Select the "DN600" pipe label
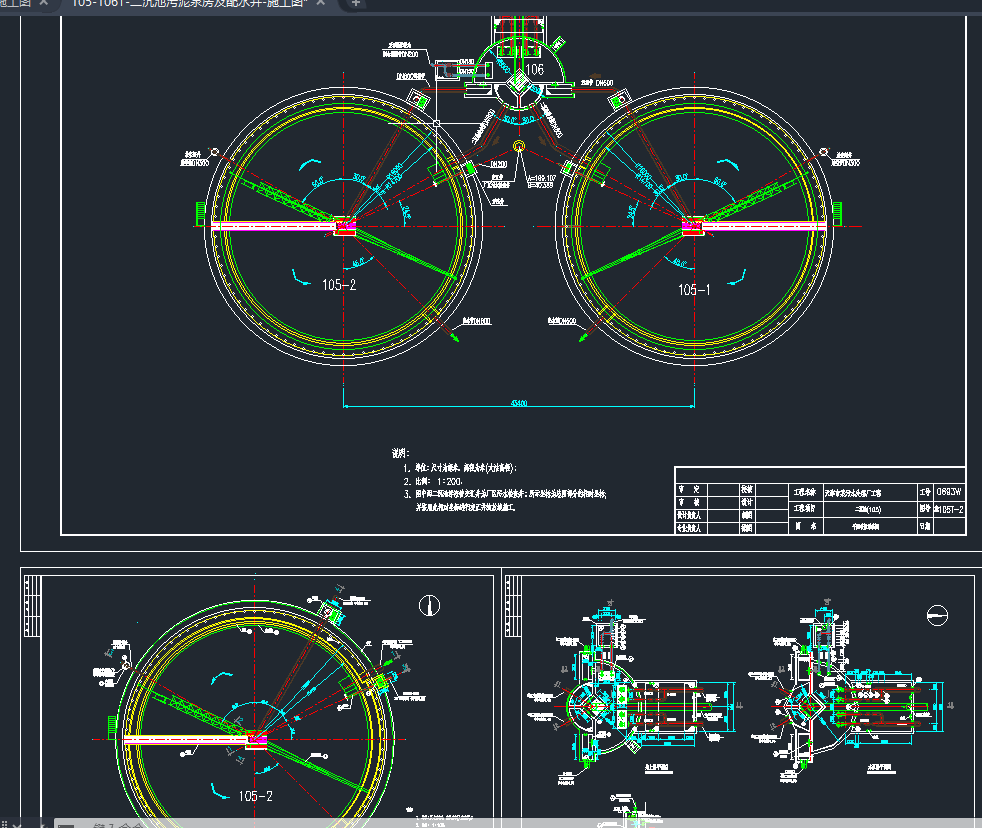The height and width of the screenshot is (828, 982). coord(604,83)
